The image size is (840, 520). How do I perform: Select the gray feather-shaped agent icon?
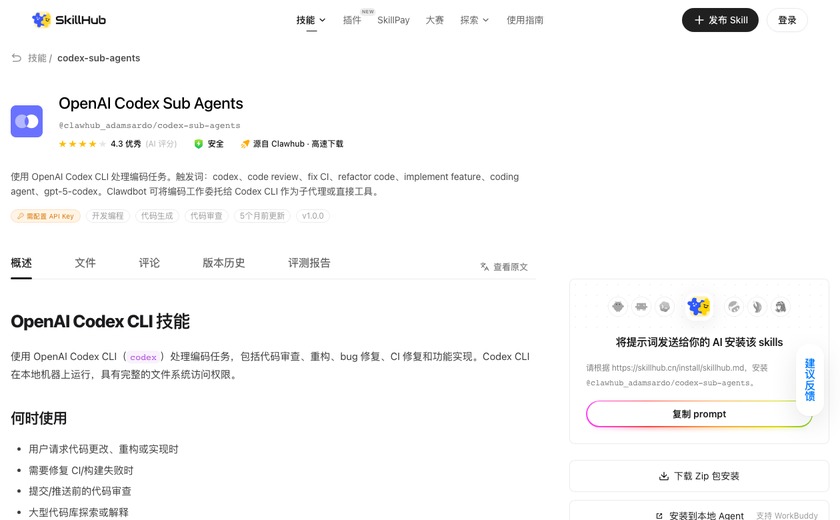click(757, 307)
